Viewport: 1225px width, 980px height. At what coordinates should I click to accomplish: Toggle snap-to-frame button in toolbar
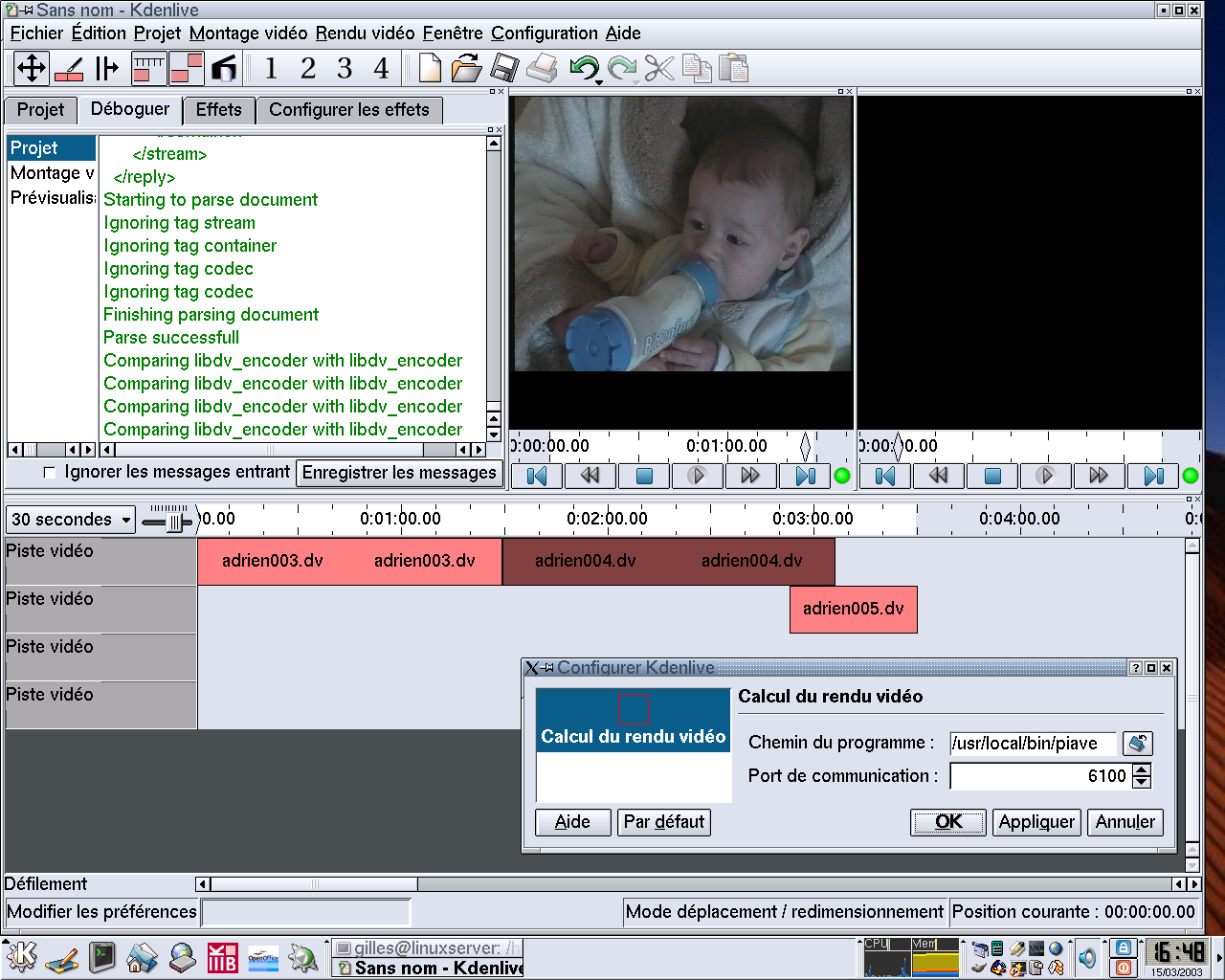pos(148,69)
